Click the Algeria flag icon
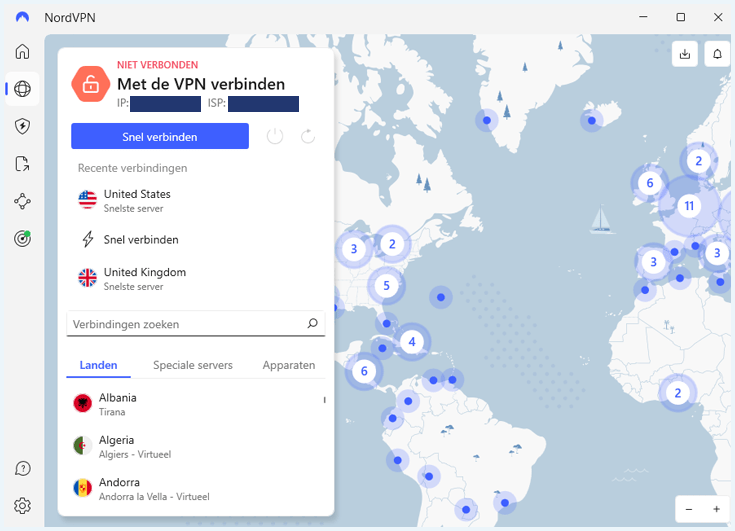735x531 pixels. click(x=82, y=445)
